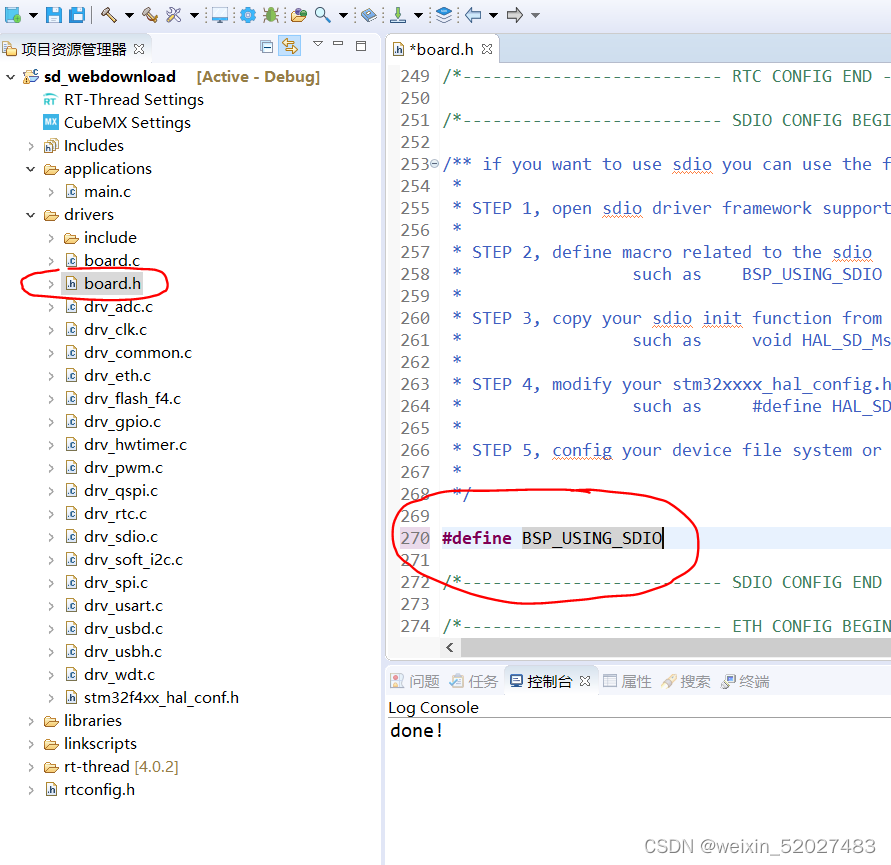Open the SDK Manager layers icon
The height and width of the screenshot is (865, 891).
[446, 14]
